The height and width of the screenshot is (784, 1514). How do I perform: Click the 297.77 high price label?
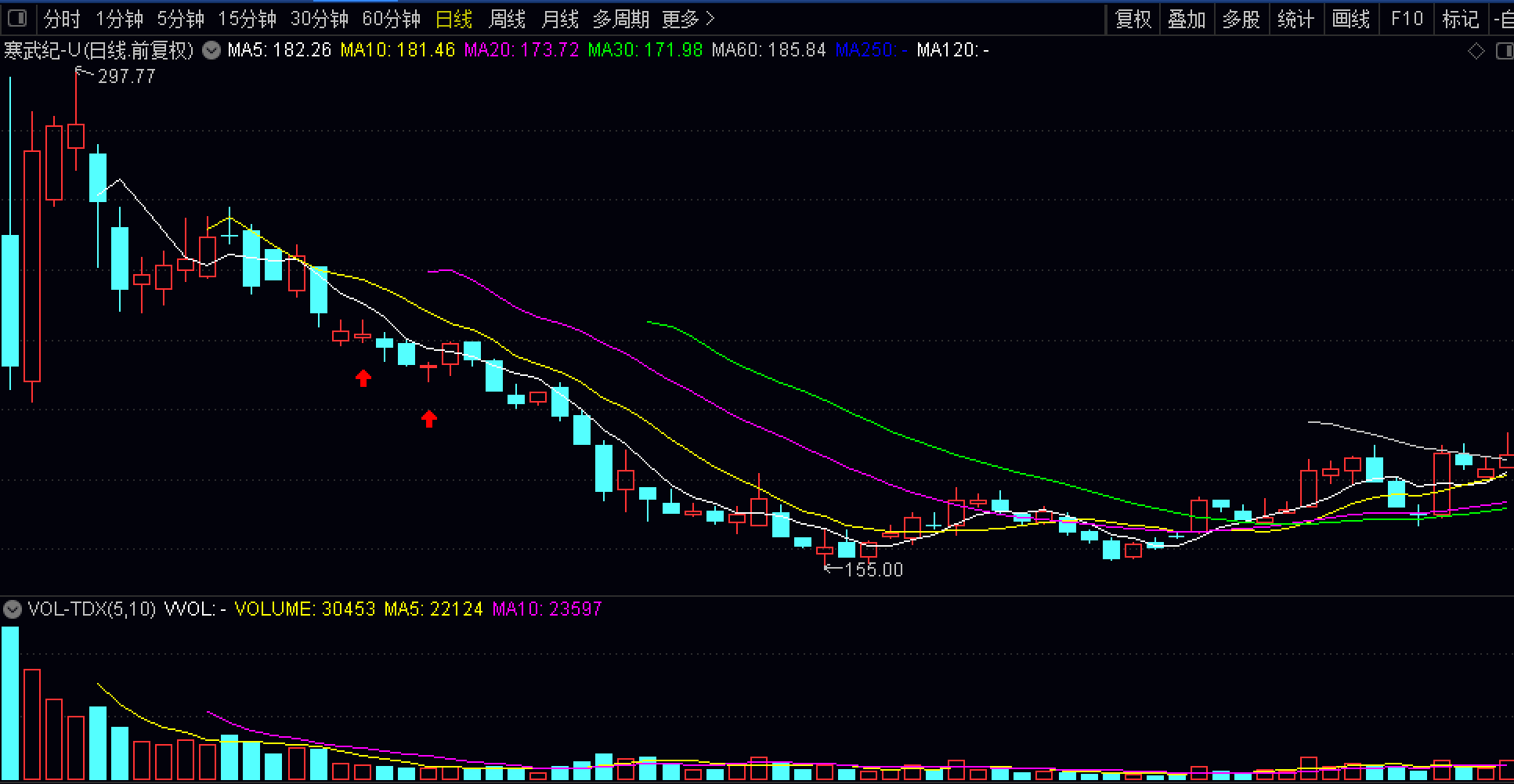click(125, 77)
